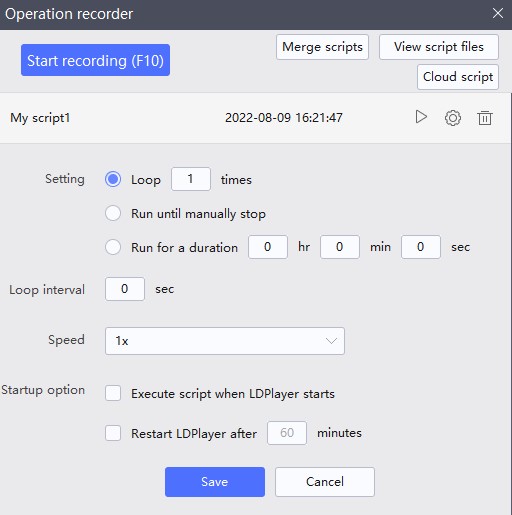
Task: Open settings gear for My script1
Action: (453, 118)
